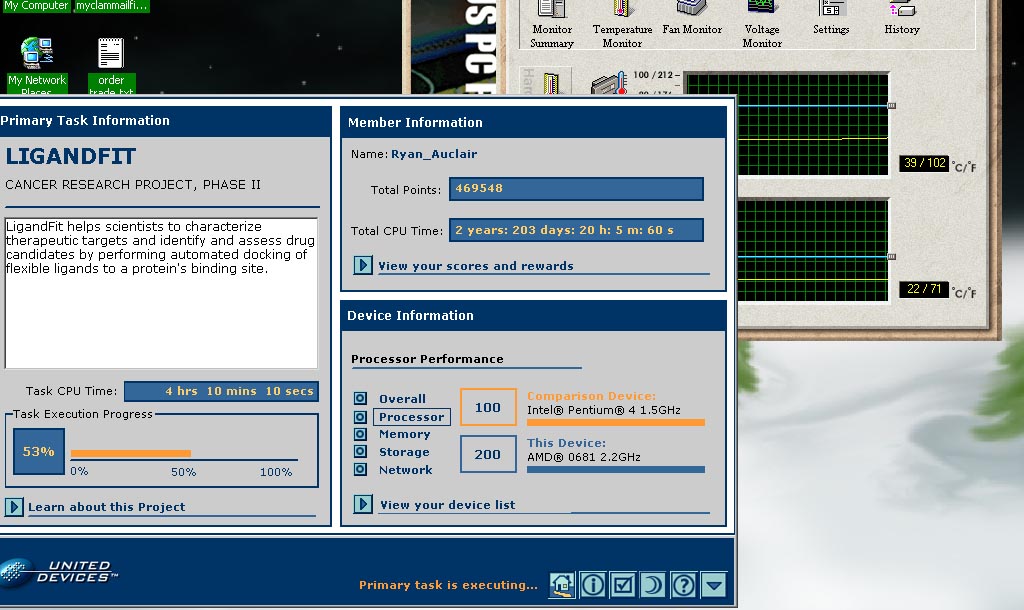The width and height of the screenshot is (1024, 610).
Task: Open Voltage Monitor in PC Probe
Action: pyautogui.click(x=762, y=25)
